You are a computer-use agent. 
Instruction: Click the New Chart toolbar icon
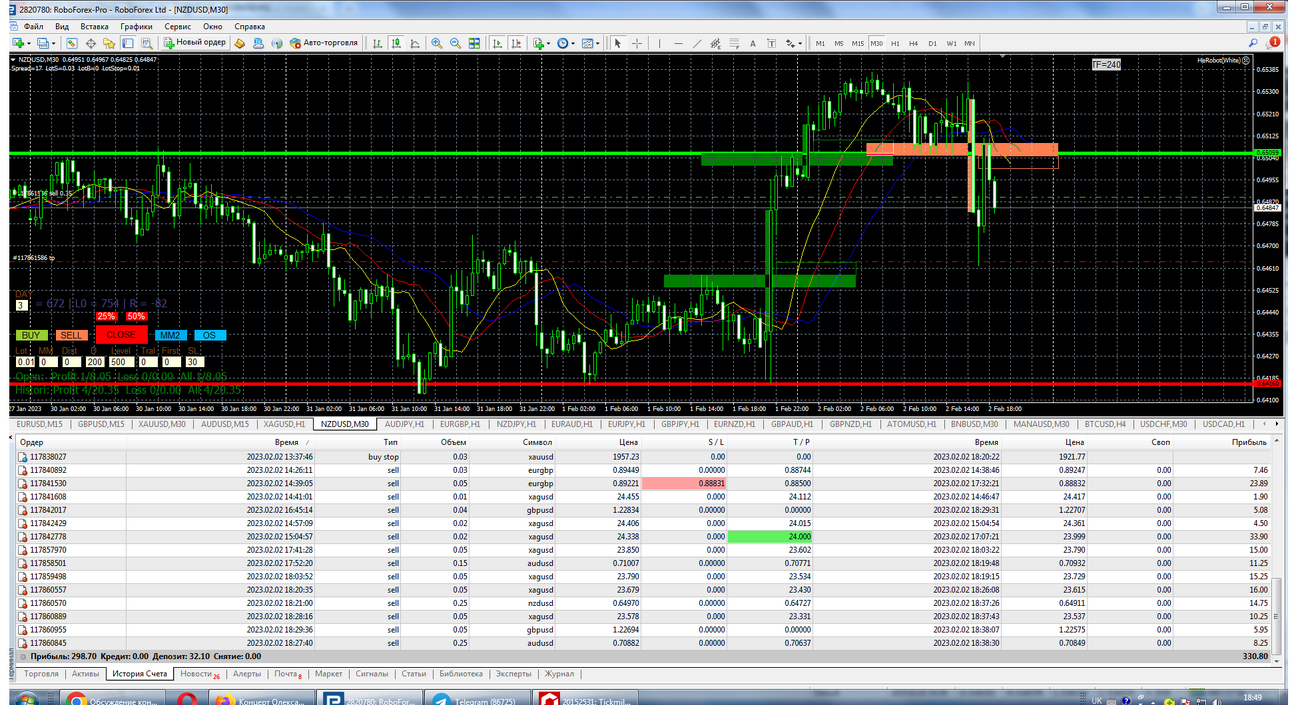tap(18, 43)
